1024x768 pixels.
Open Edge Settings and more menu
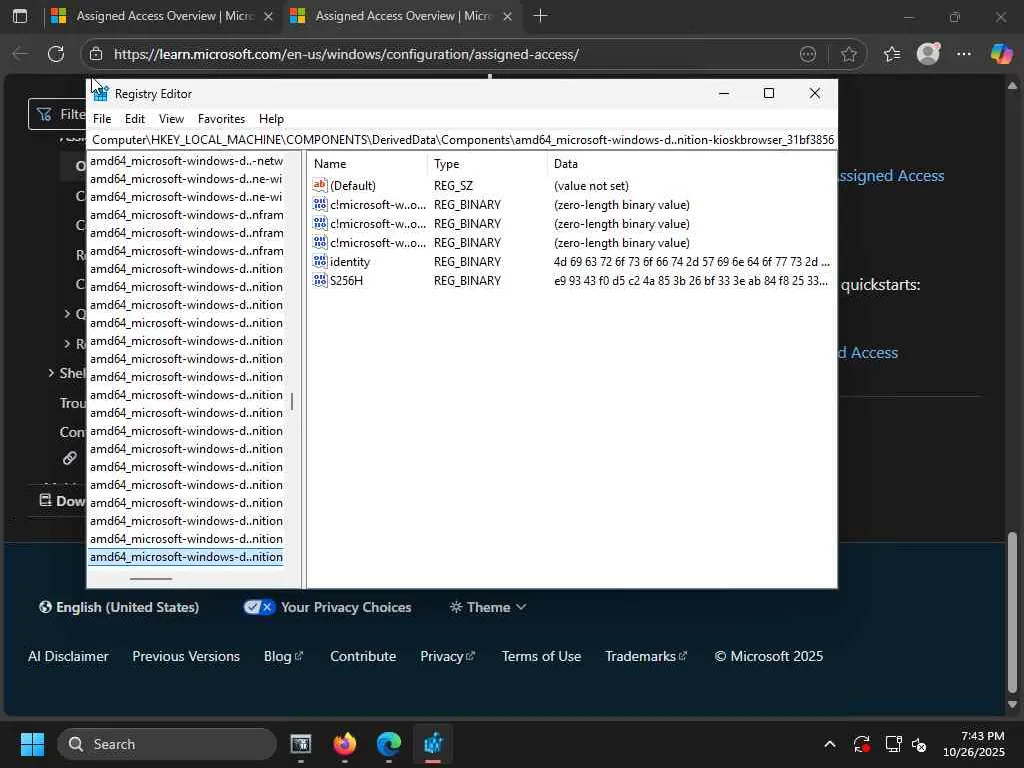(x=963, y=54)
